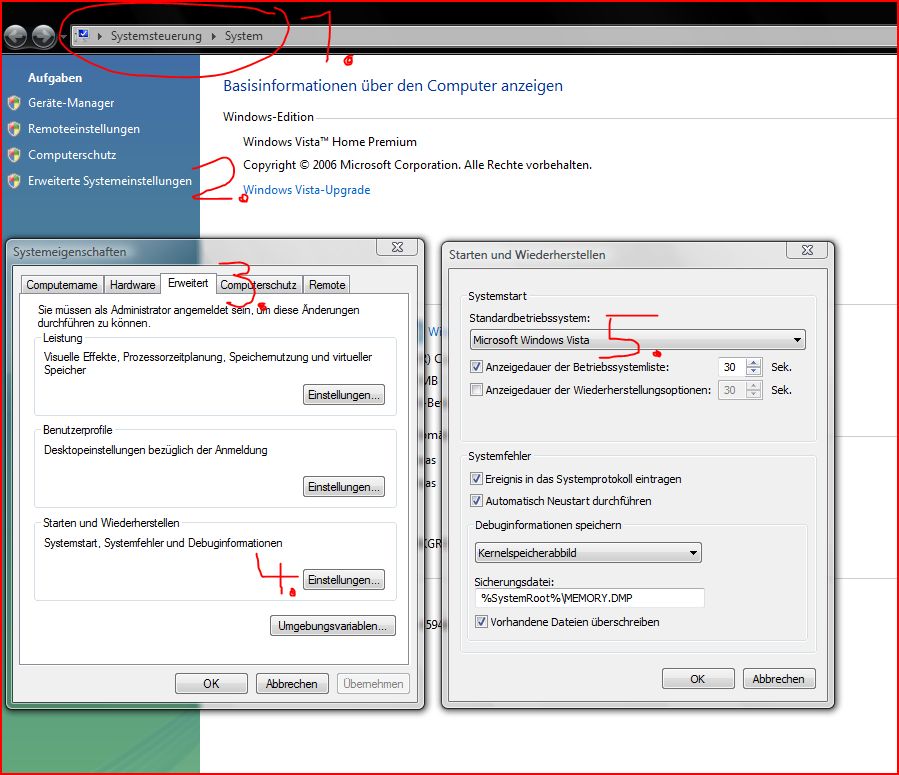This screenshot has height=775, width=899.
Task: Click the Sicherungsdatei path field
Action: (x=589, y=598)
